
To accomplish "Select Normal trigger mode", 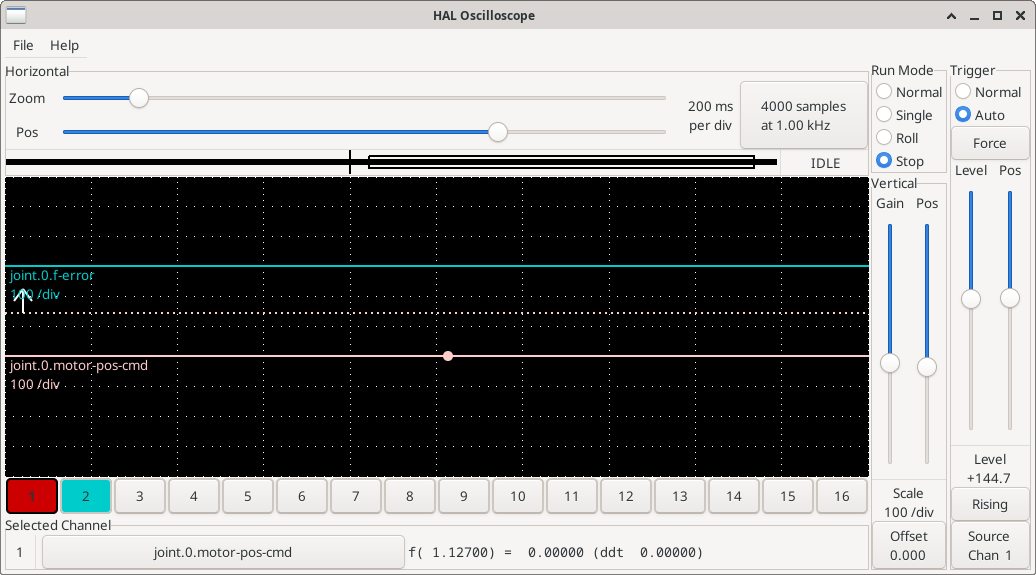I will [988, 92].
